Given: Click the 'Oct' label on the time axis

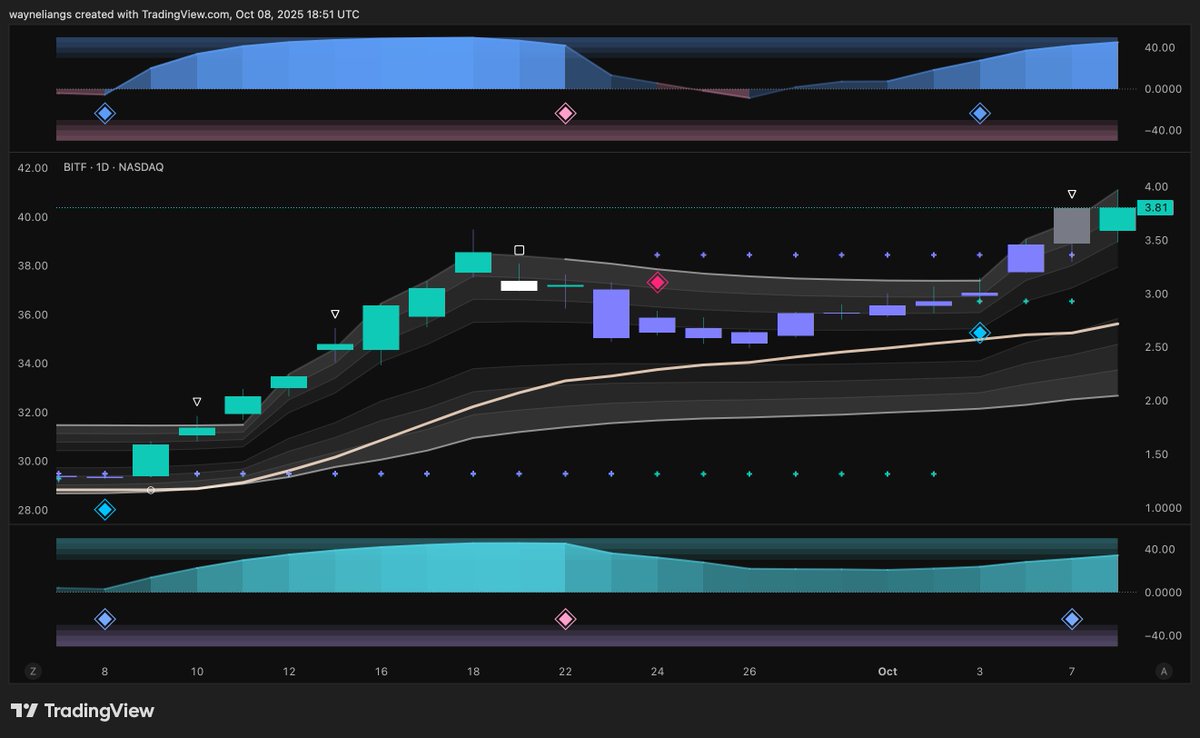Looking at the screenshot, I should (x=888, y=672).
